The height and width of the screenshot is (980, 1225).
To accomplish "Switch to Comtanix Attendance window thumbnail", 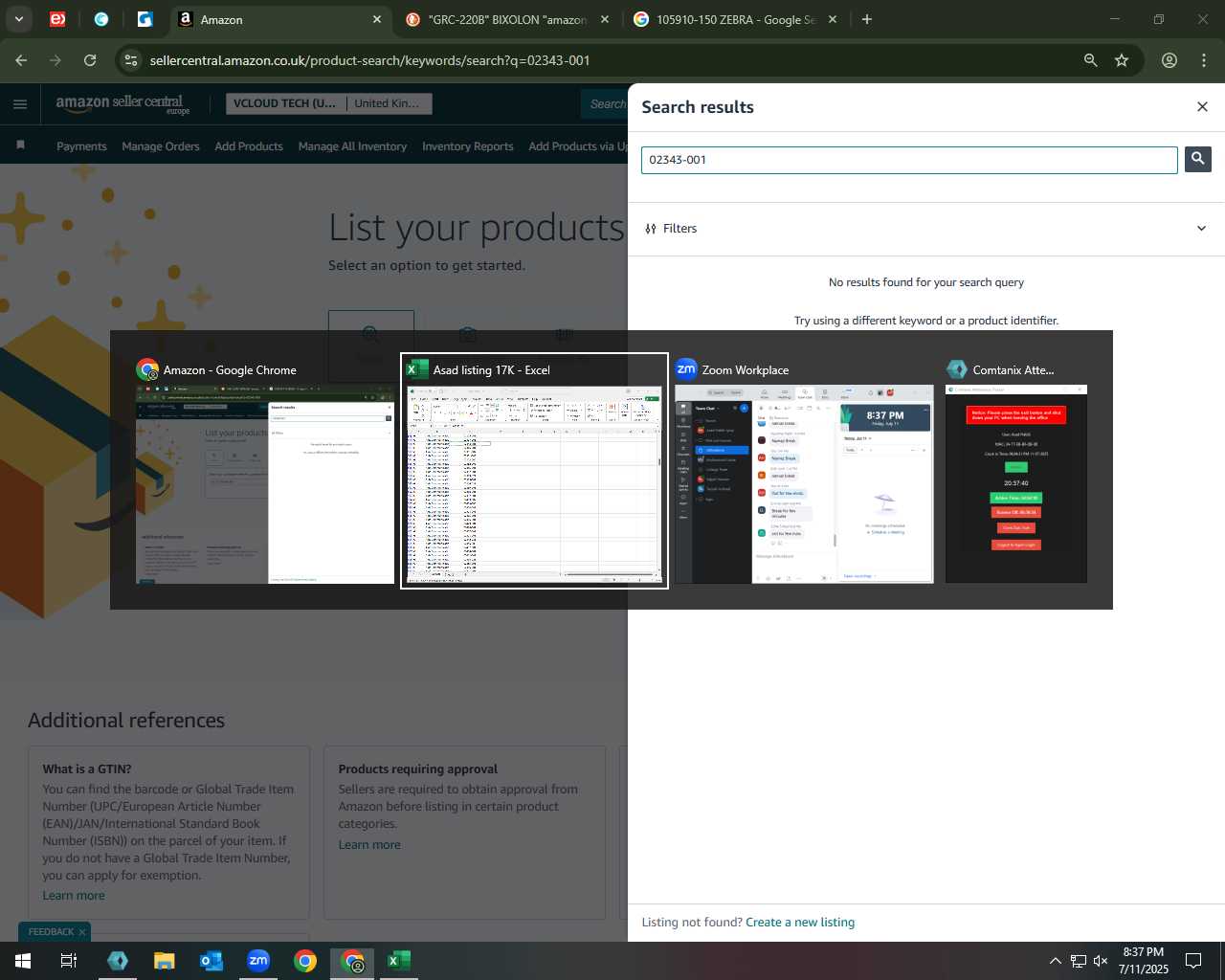I will coord(1016,473).
